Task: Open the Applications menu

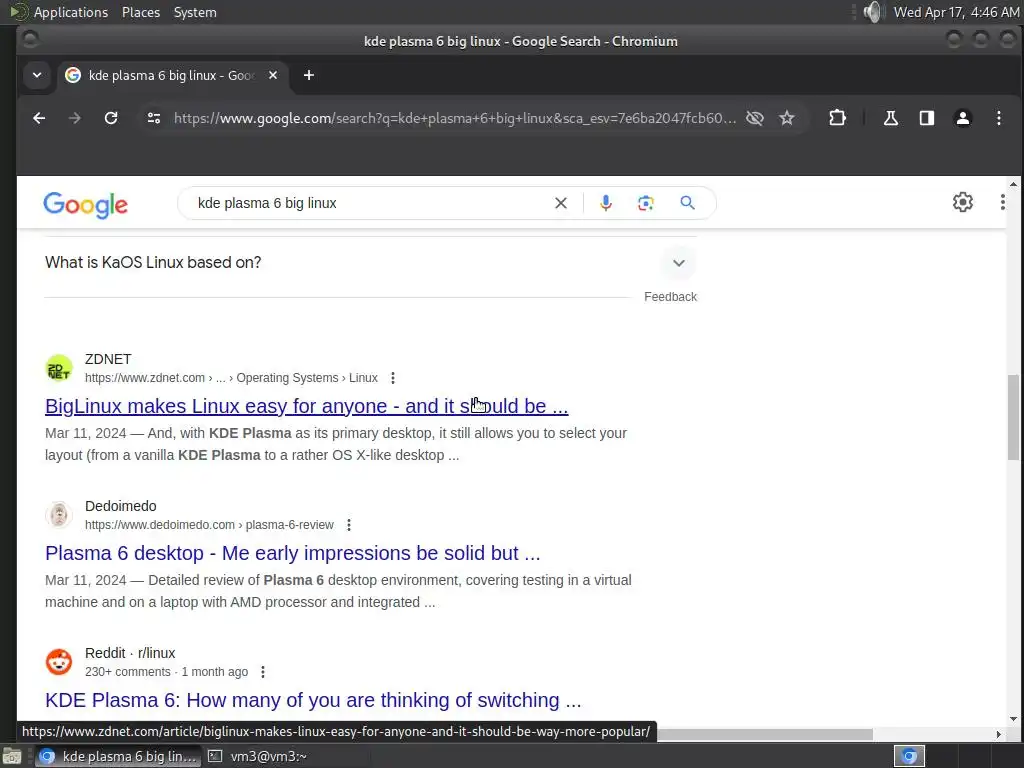Action: click(x=71, y=12)
